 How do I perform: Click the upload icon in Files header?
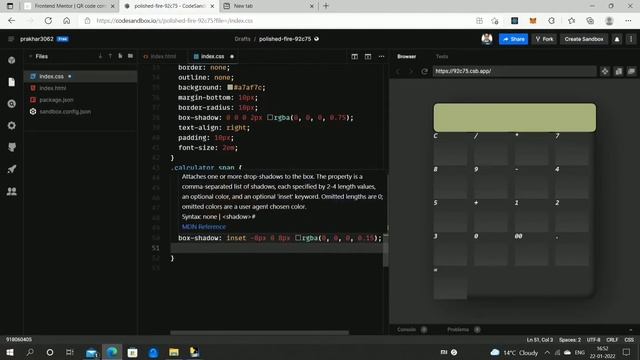(x=110, y=56)
